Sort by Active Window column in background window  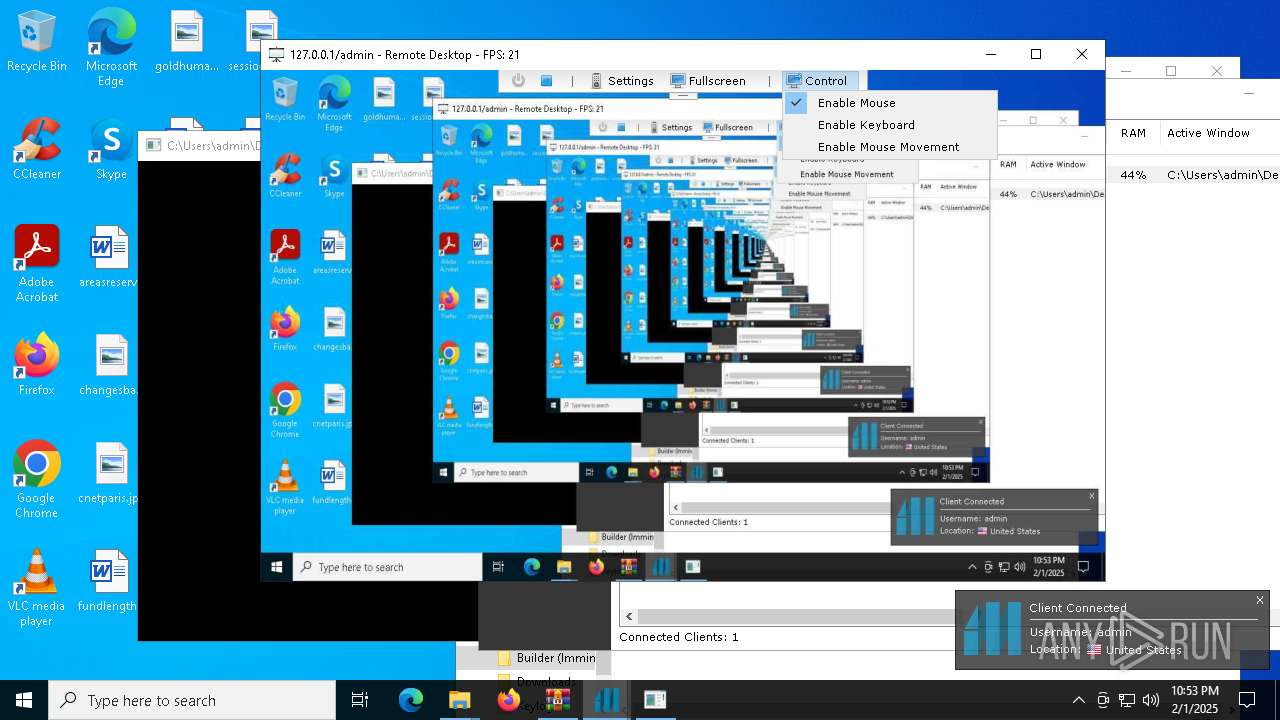click(x=1208, y=133)
